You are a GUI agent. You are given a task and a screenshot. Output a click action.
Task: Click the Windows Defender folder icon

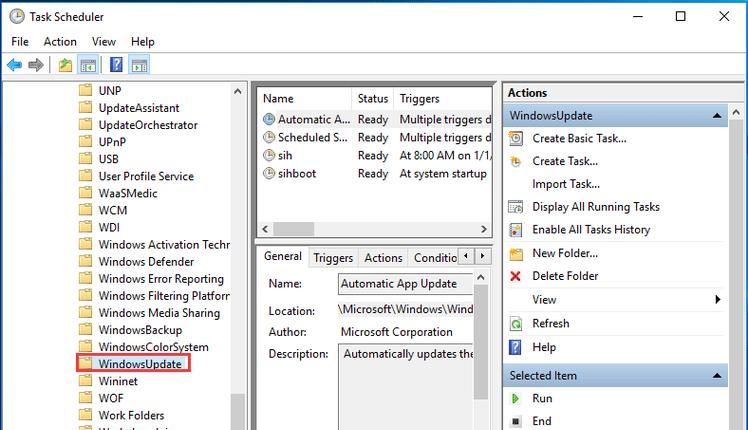coord(85,261)
